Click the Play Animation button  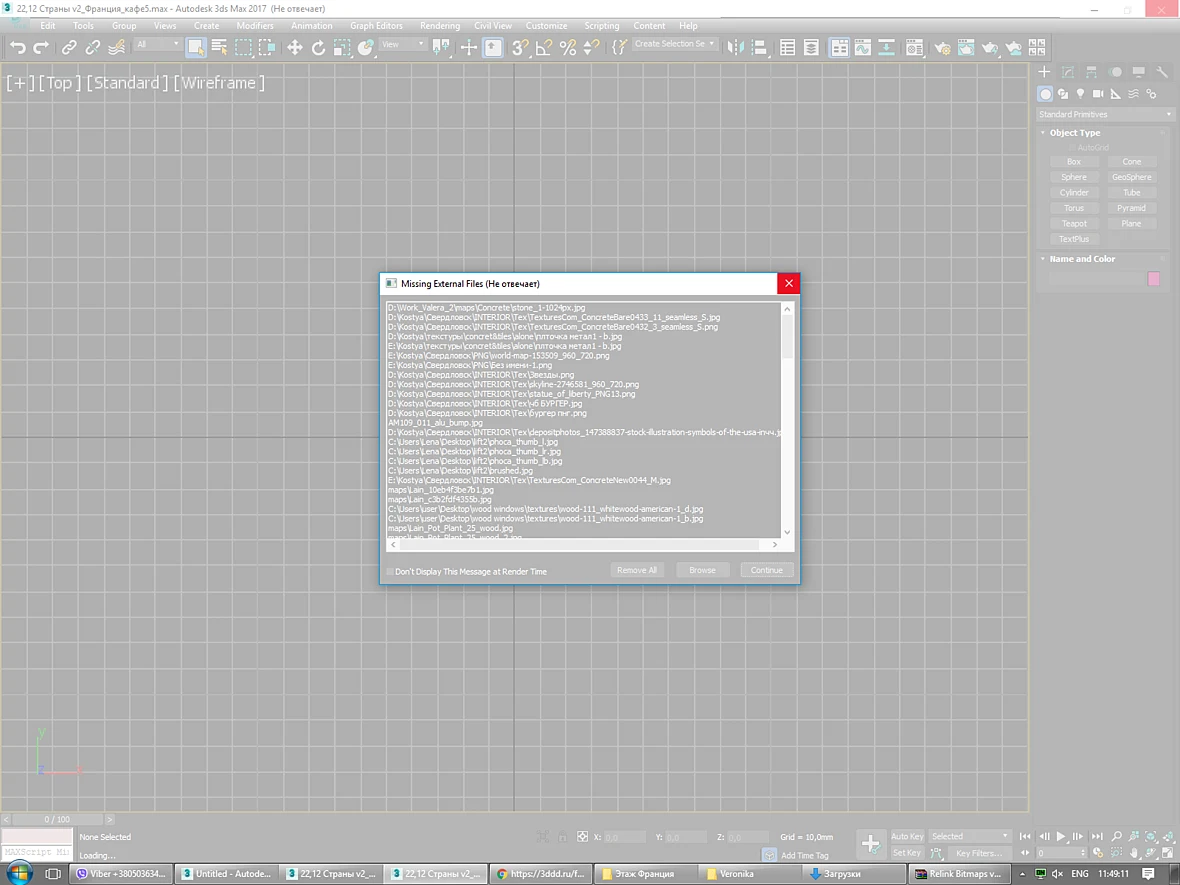(x=1061, y=836)
